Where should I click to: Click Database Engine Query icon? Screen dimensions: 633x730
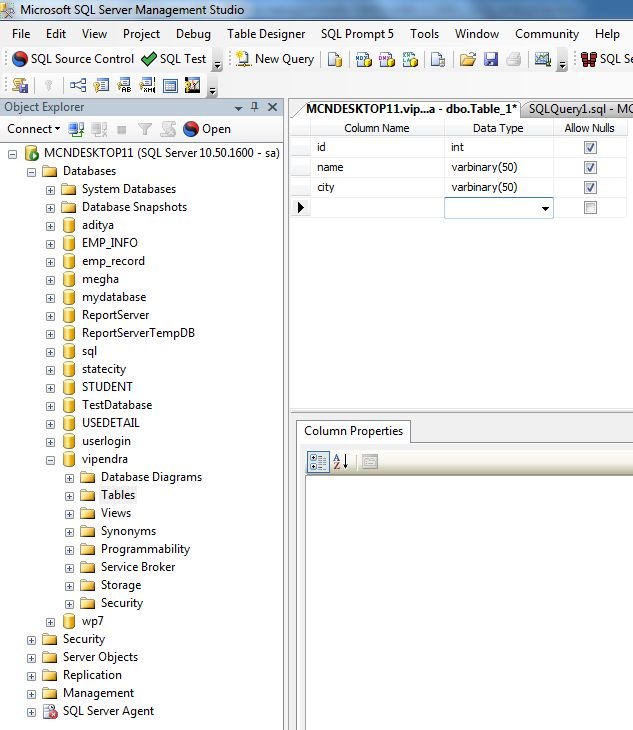(335, 60)
